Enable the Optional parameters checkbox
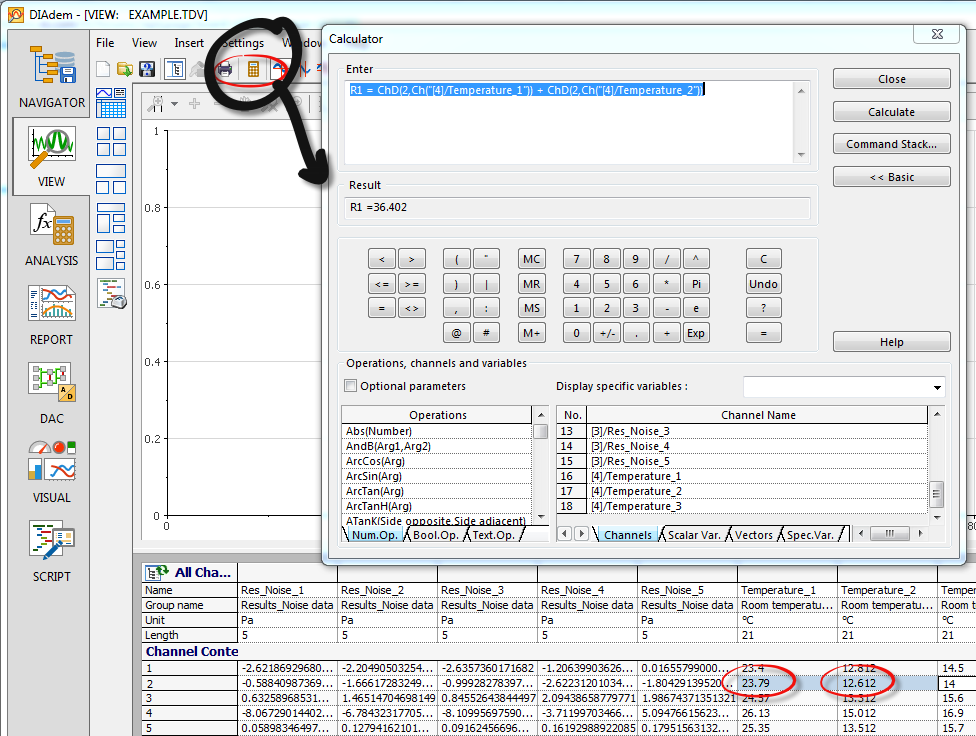The image size is (976, 736). (x=350, y=385)
